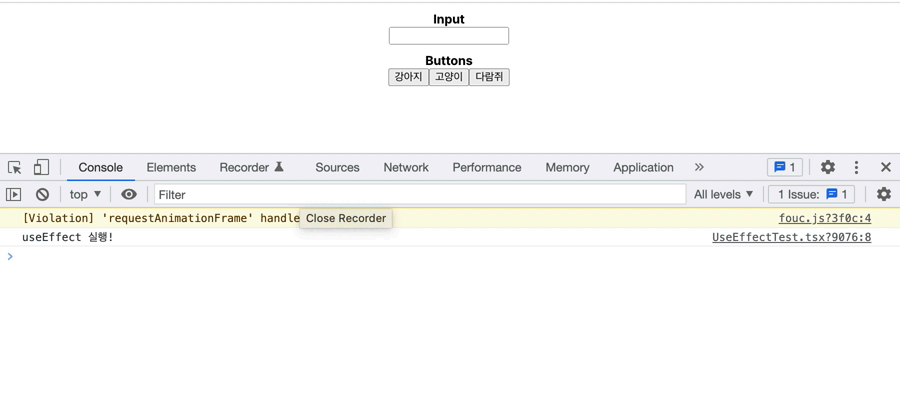Open the UseEffectTest.tsx source link
The image size is (900, 417).
(x=791, y=238)
